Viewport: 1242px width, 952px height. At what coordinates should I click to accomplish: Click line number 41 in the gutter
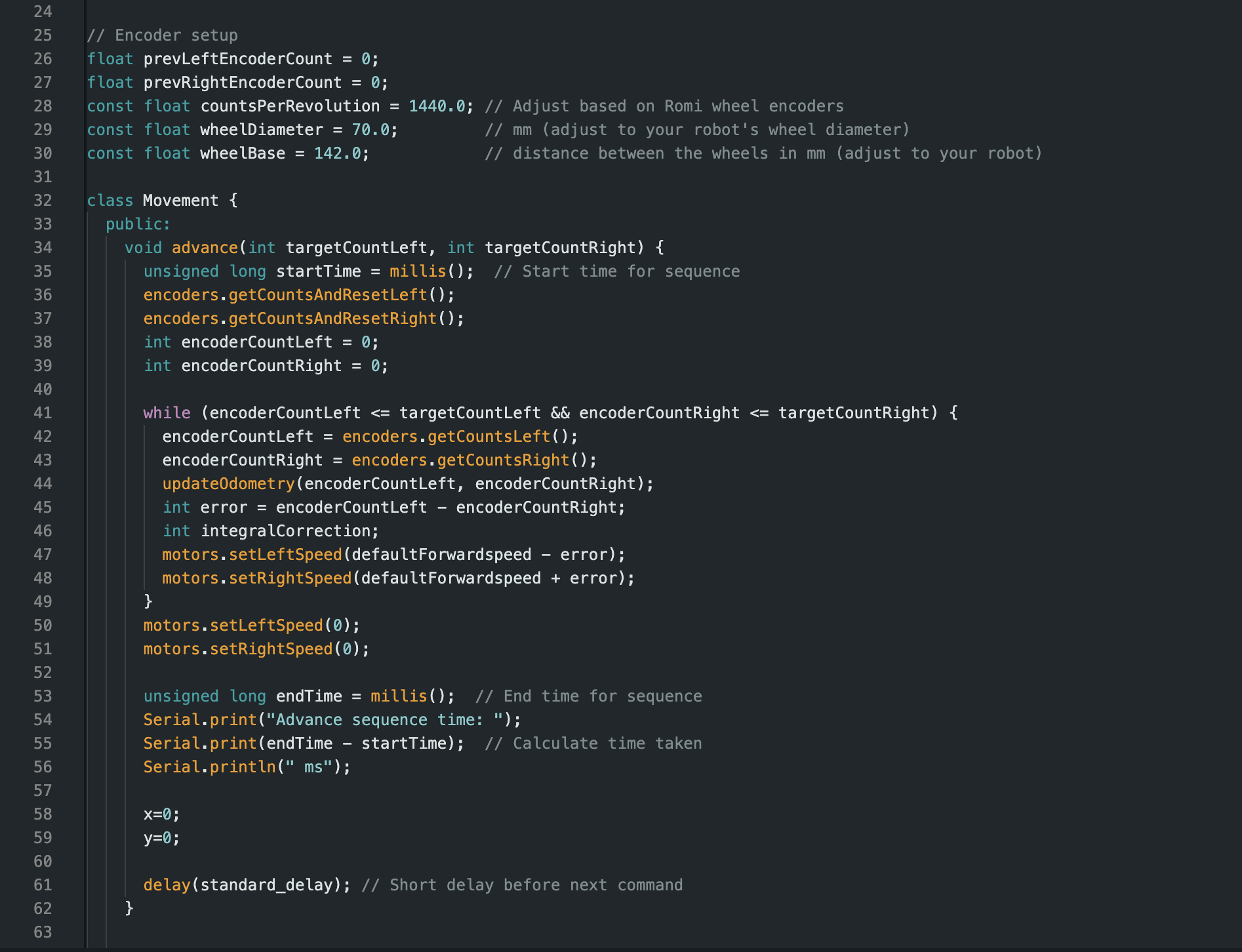43,412
